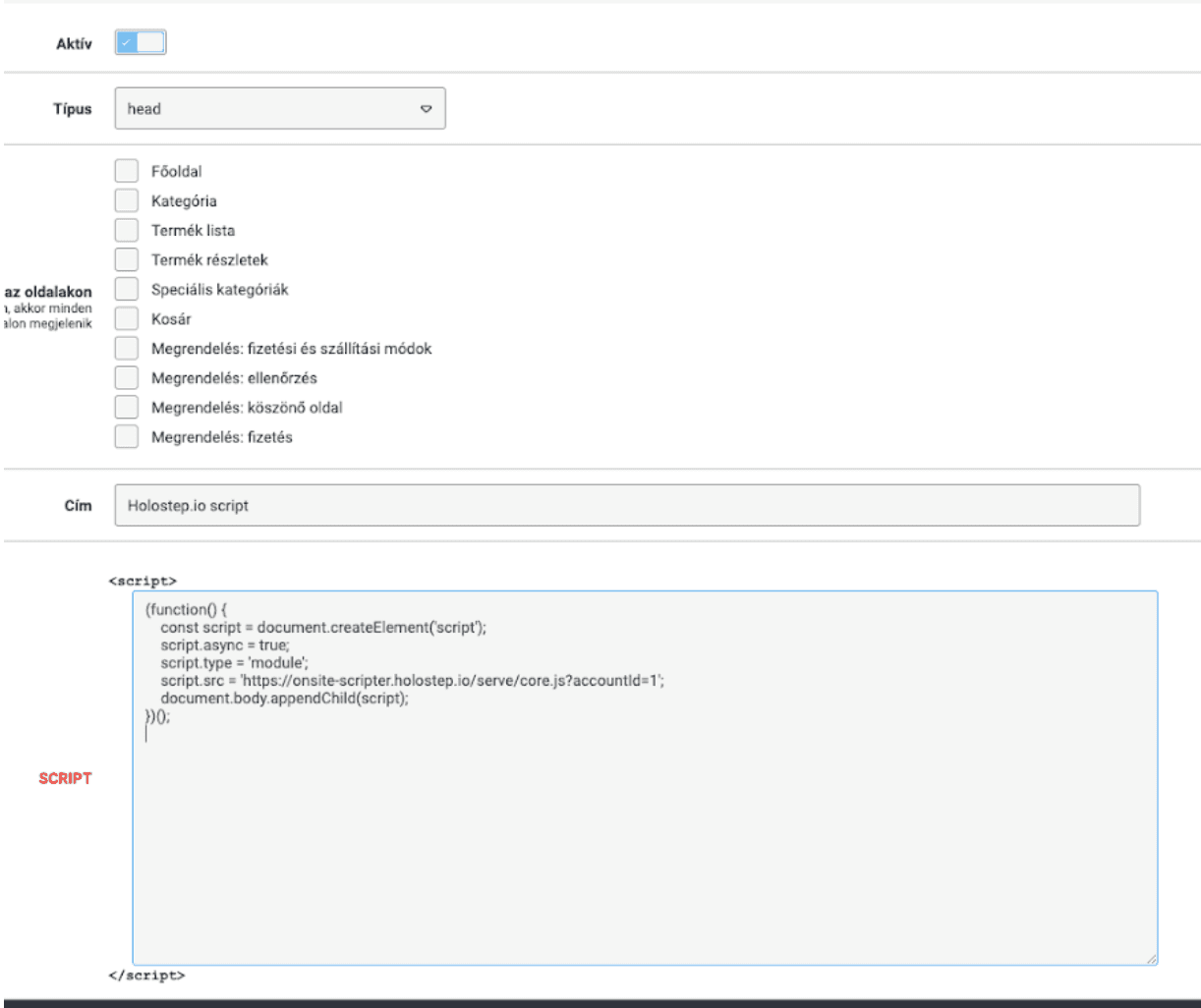Viewport: 1201px width, 1008px height.
Task: Click the Típus label
Action: coord(73,109)
